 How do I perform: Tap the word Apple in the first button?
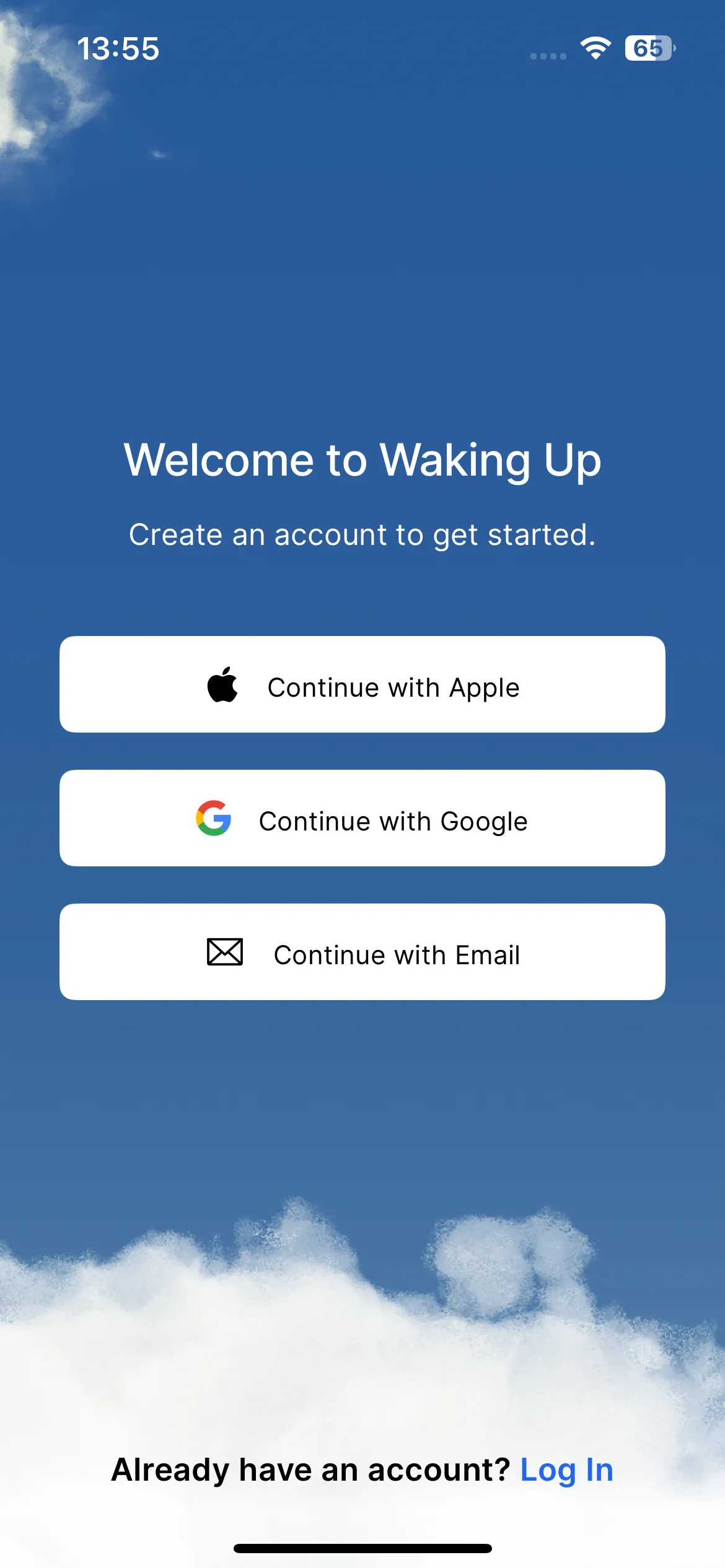pyautogui.click(x=485, y=689)
